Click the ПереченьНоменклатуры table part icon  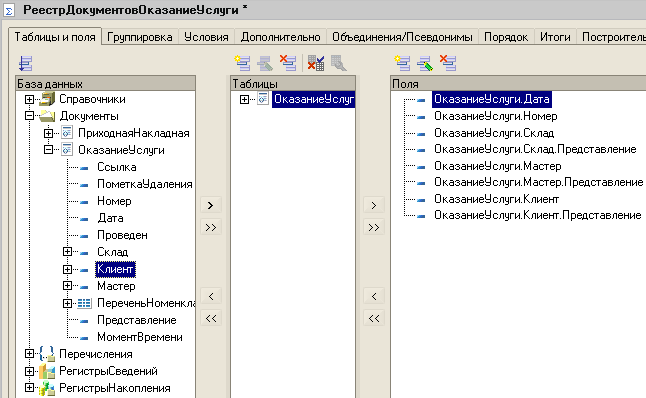click(84, 303)
